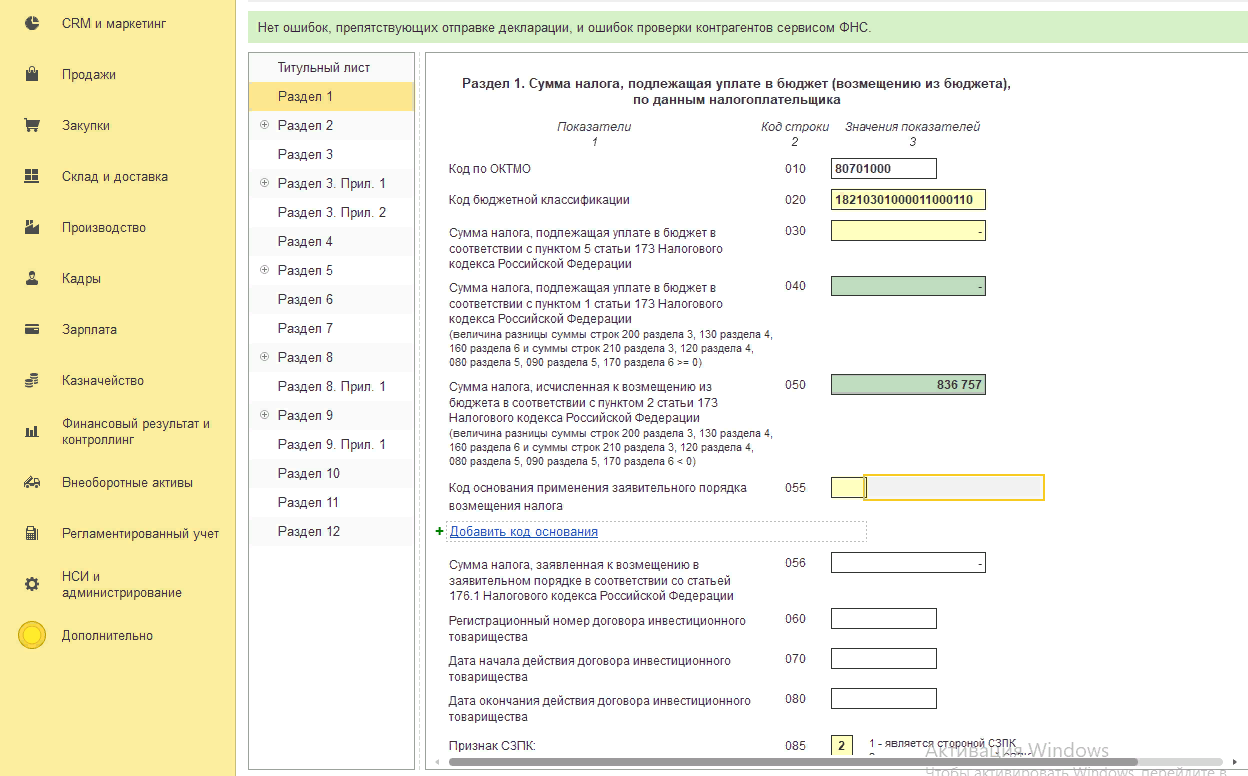Click the Закупки shopping cart icon
Screen dimensions: 1248x776
pyautogui.click(x=32, y=125)
